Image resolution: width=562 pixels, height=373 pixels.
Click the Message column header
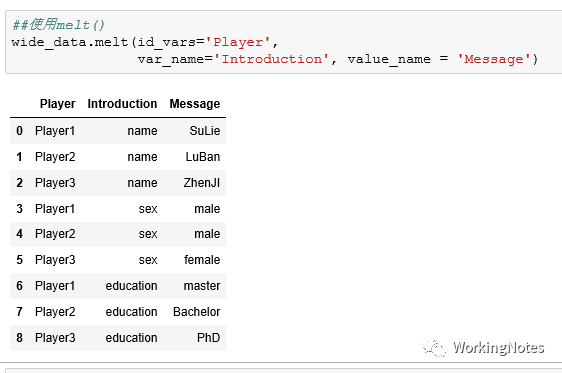point(195,104)
